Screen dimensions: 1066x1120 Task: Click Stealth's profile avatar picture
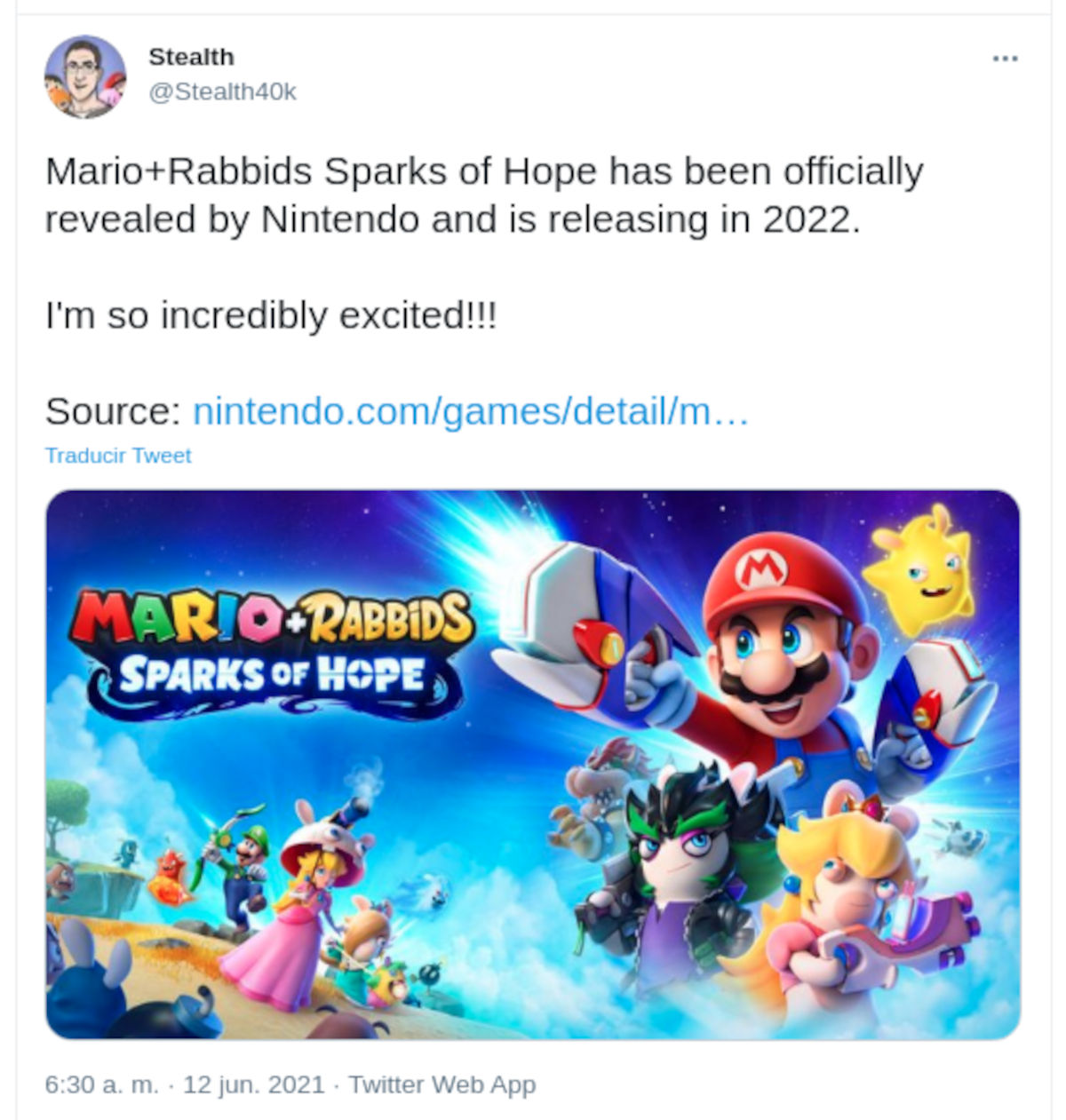point(85,76)
